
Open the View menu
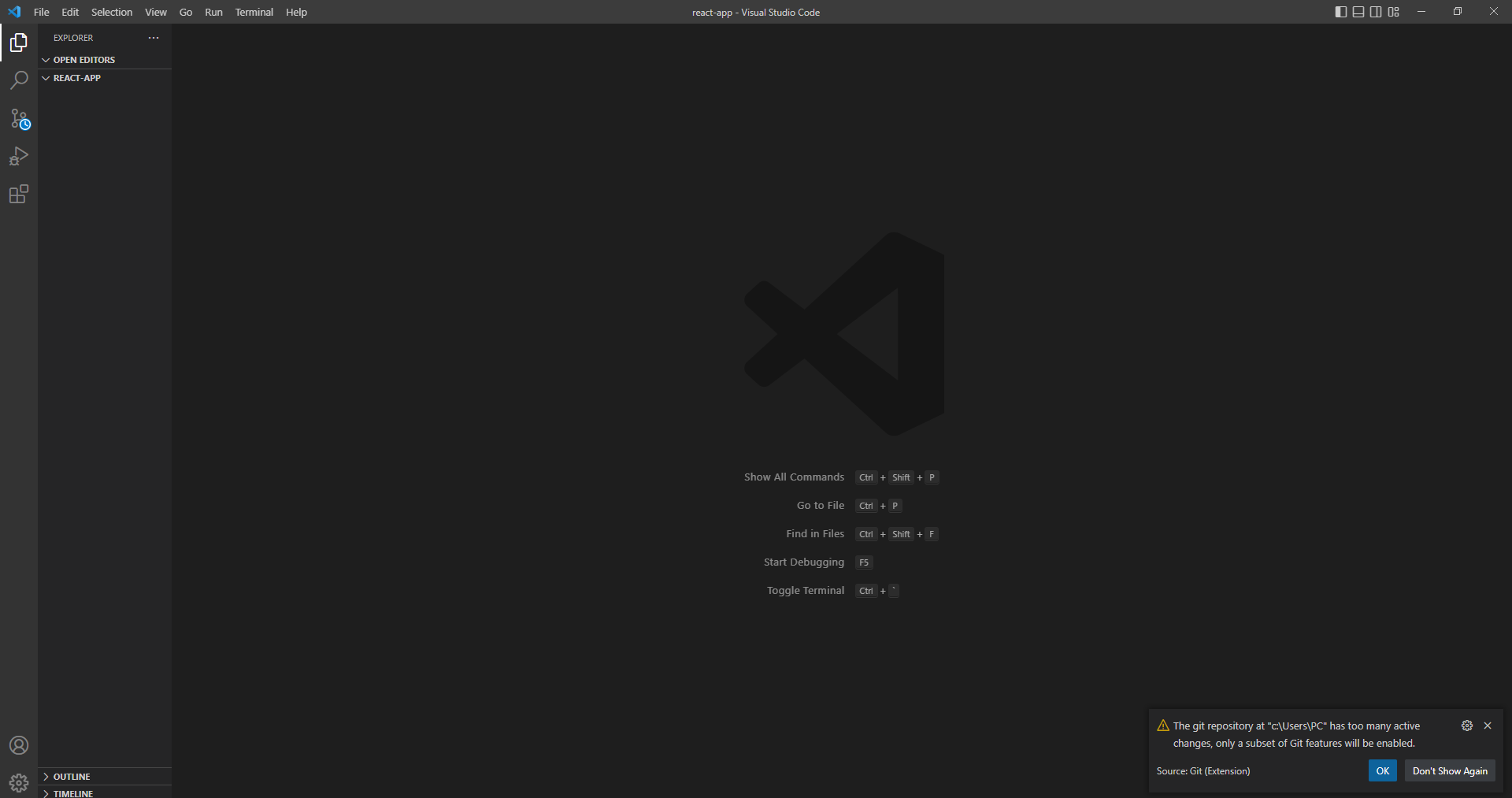click(156, 12)
